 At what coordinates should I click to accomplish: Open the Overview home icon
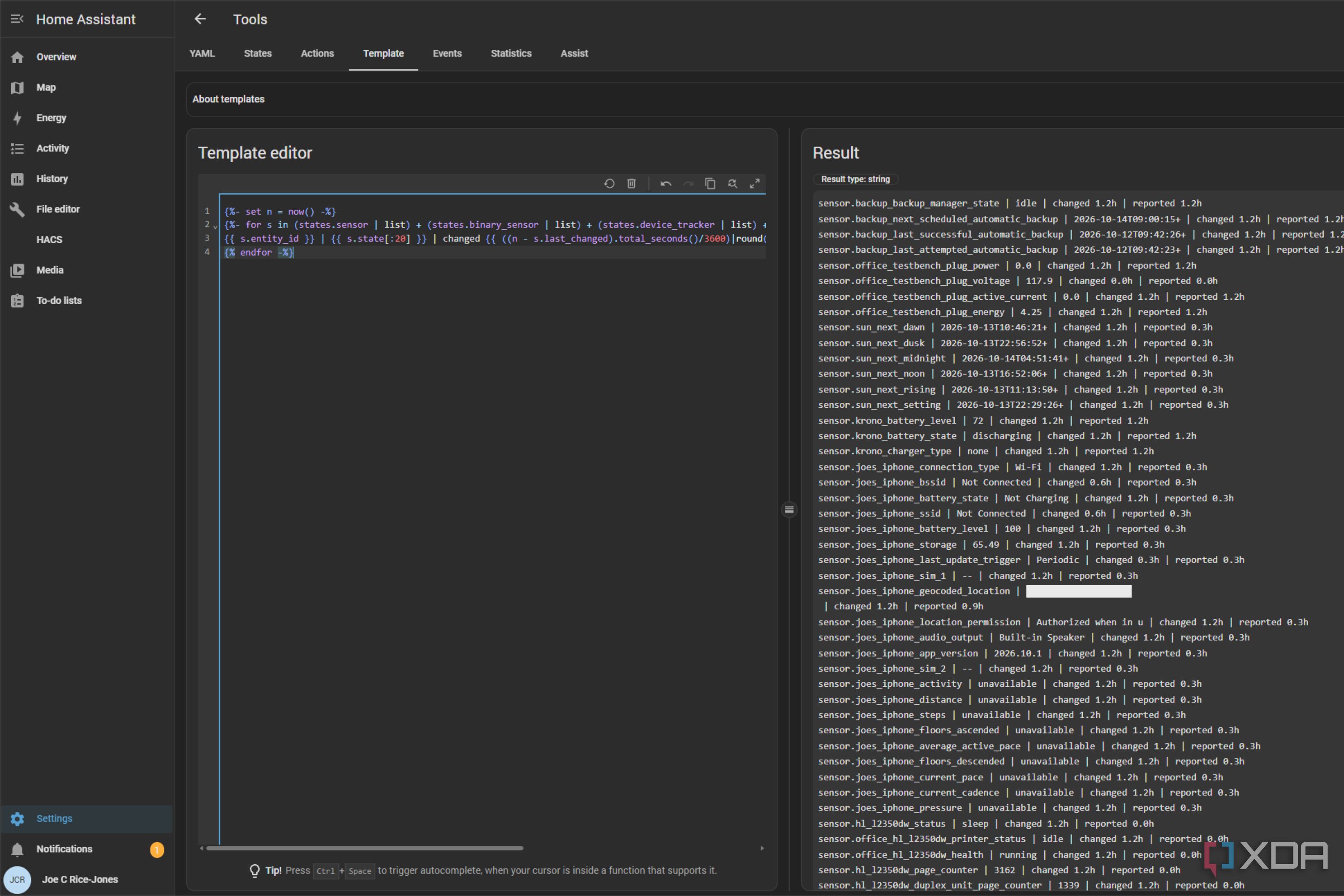point(17,57)
